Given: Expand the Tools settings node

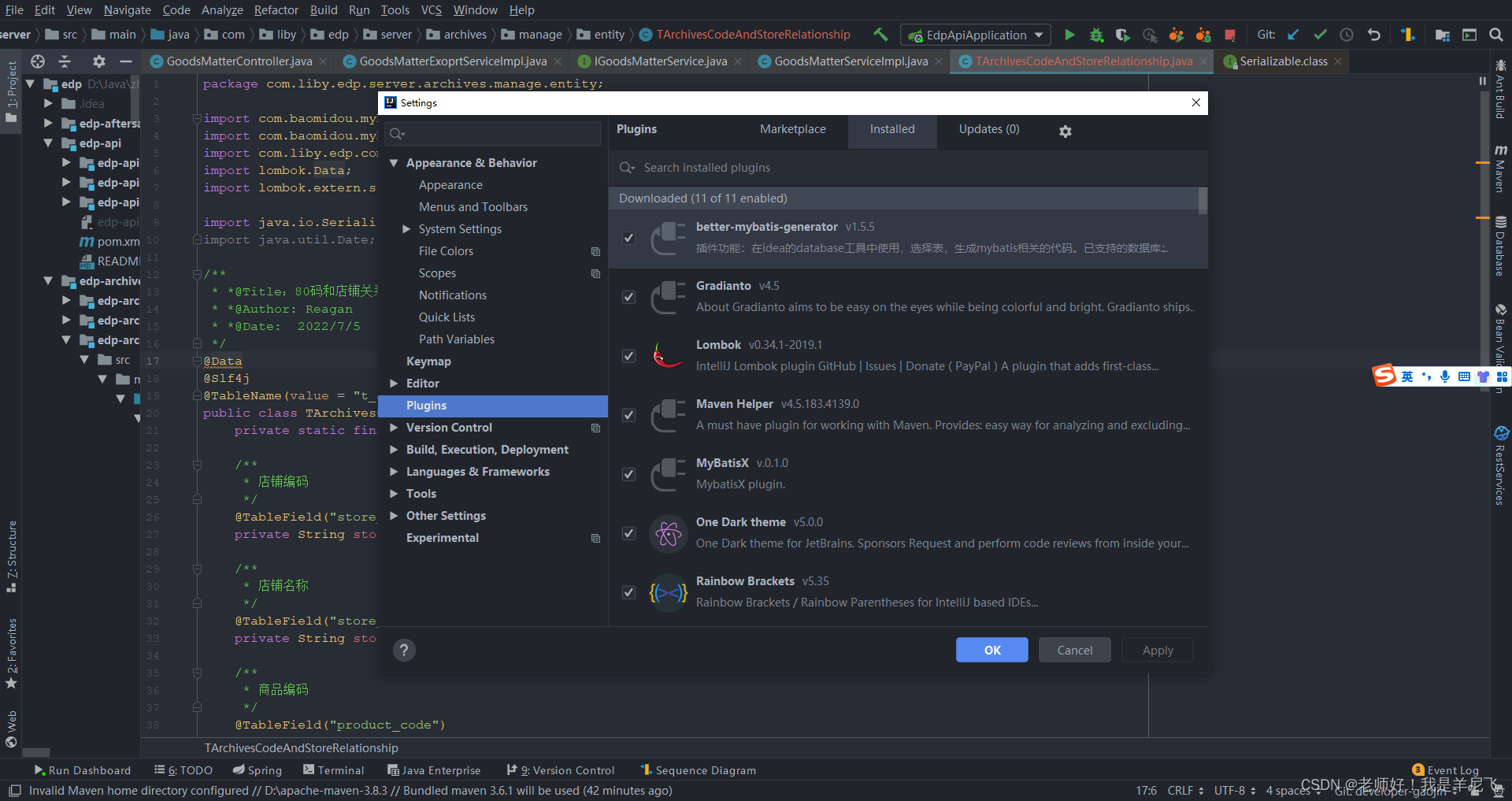Looking at the screenshot, I should tap(394, 494).
